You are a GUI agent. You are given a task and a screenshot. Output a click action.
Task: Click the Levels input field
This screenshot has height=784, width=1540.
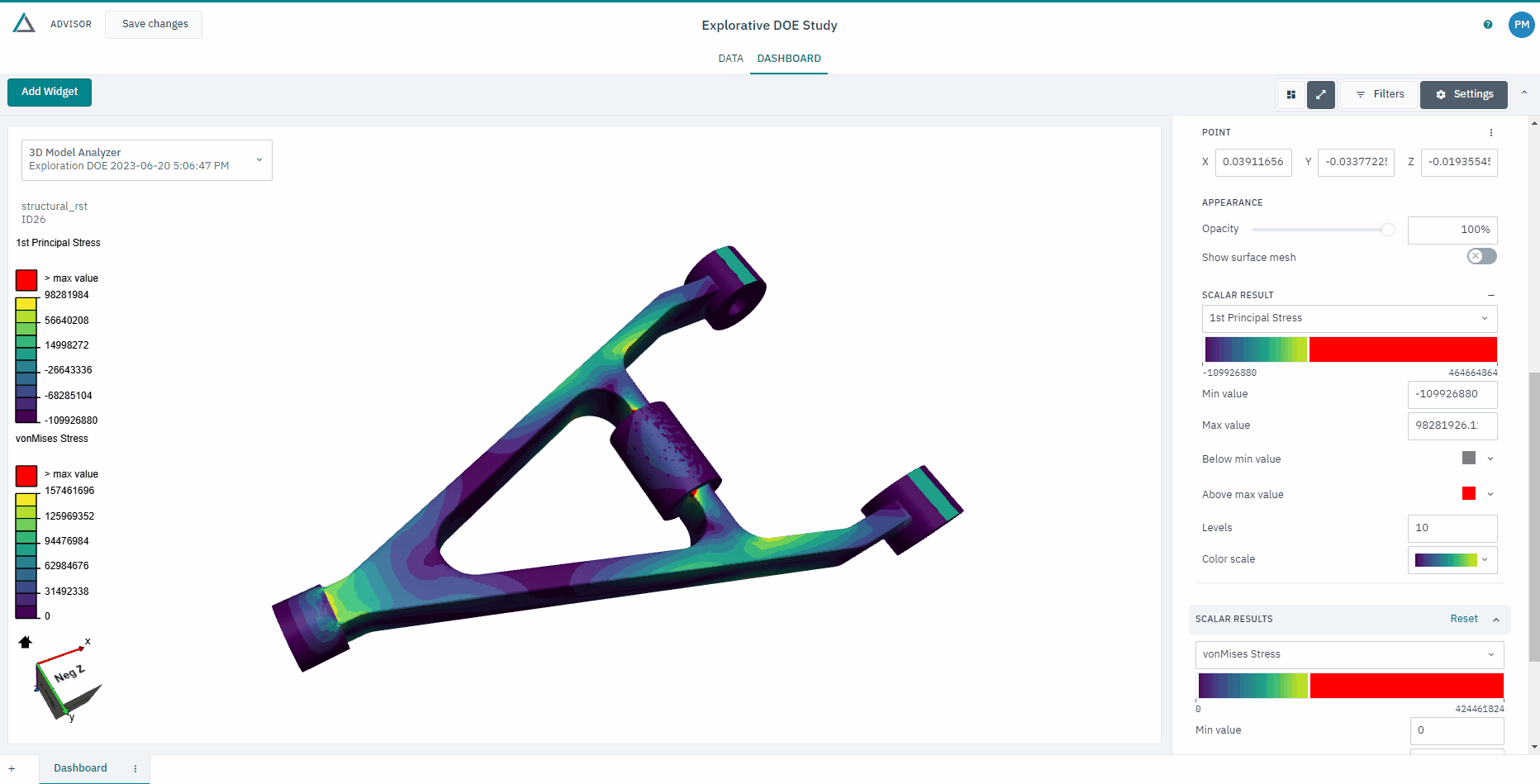(1452, 528)
